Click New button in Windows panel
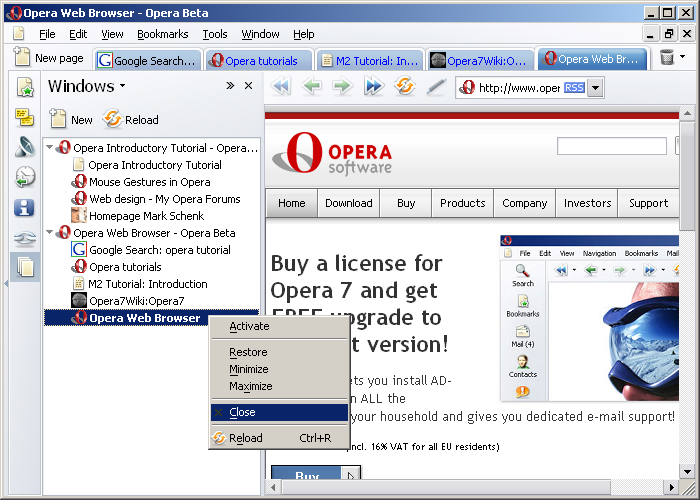Viewport: 700px width, 500px height. (71, 120)
